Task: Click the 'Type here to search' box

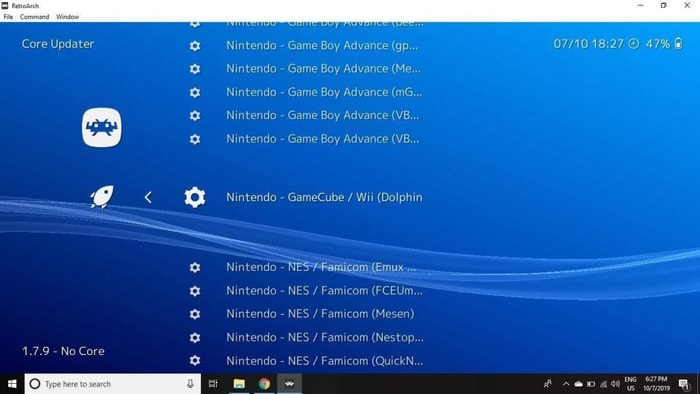Action: 112,384
